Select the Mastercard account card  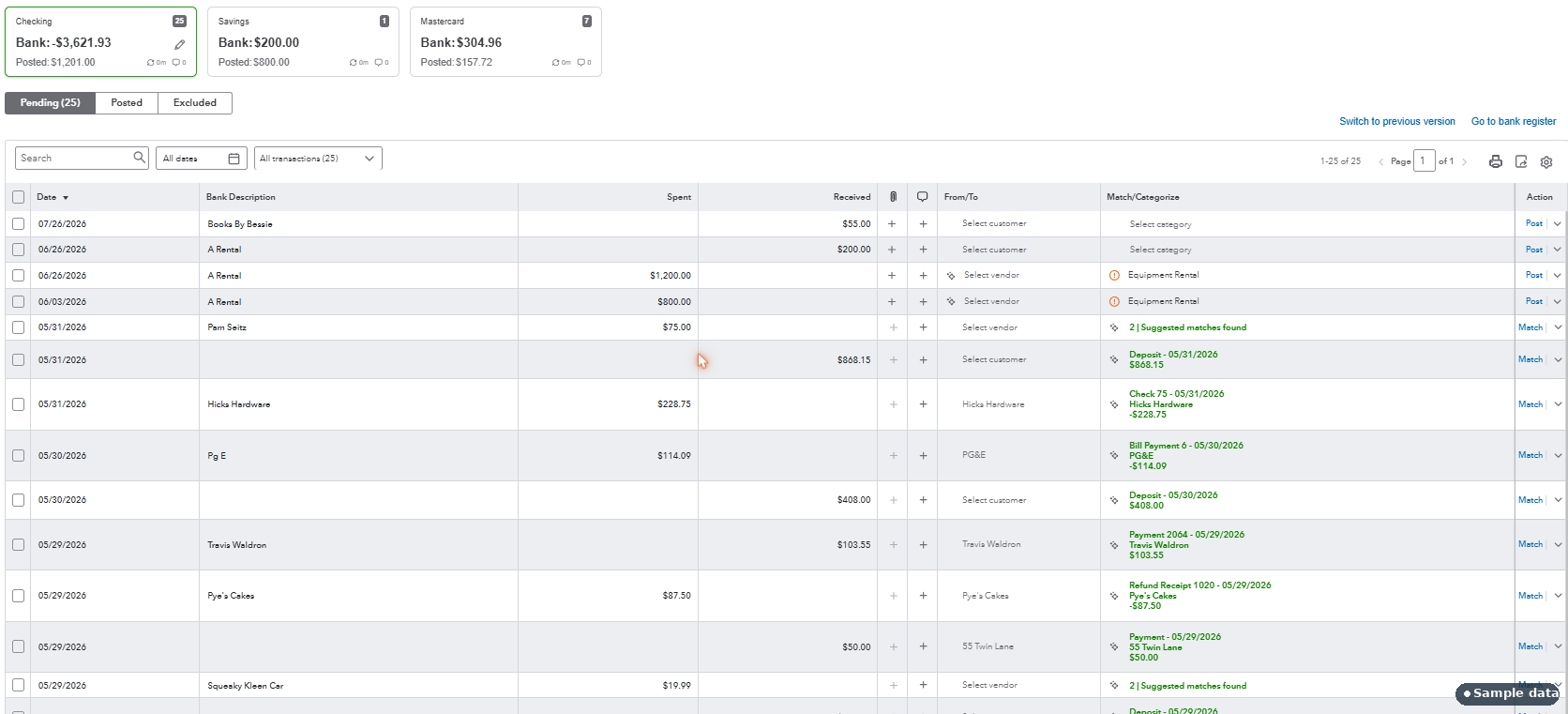pos(505,42)
